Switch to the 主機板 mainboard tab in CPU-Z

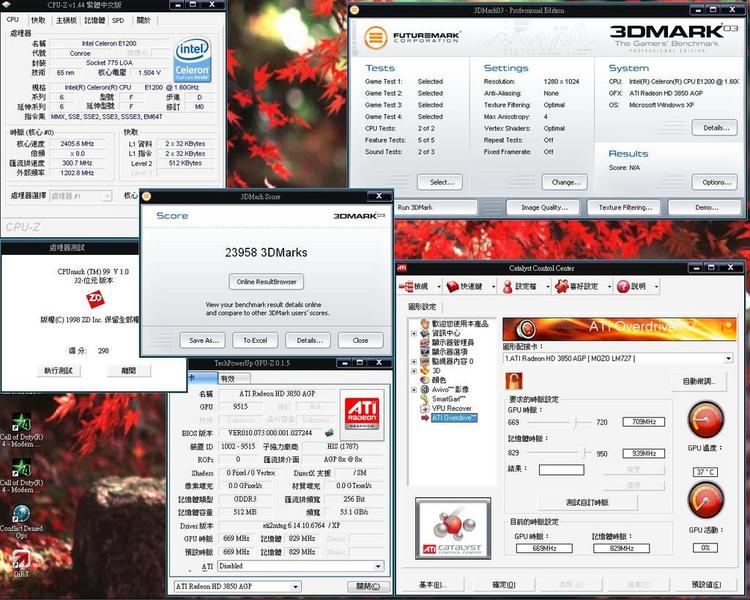coord(66,20)
